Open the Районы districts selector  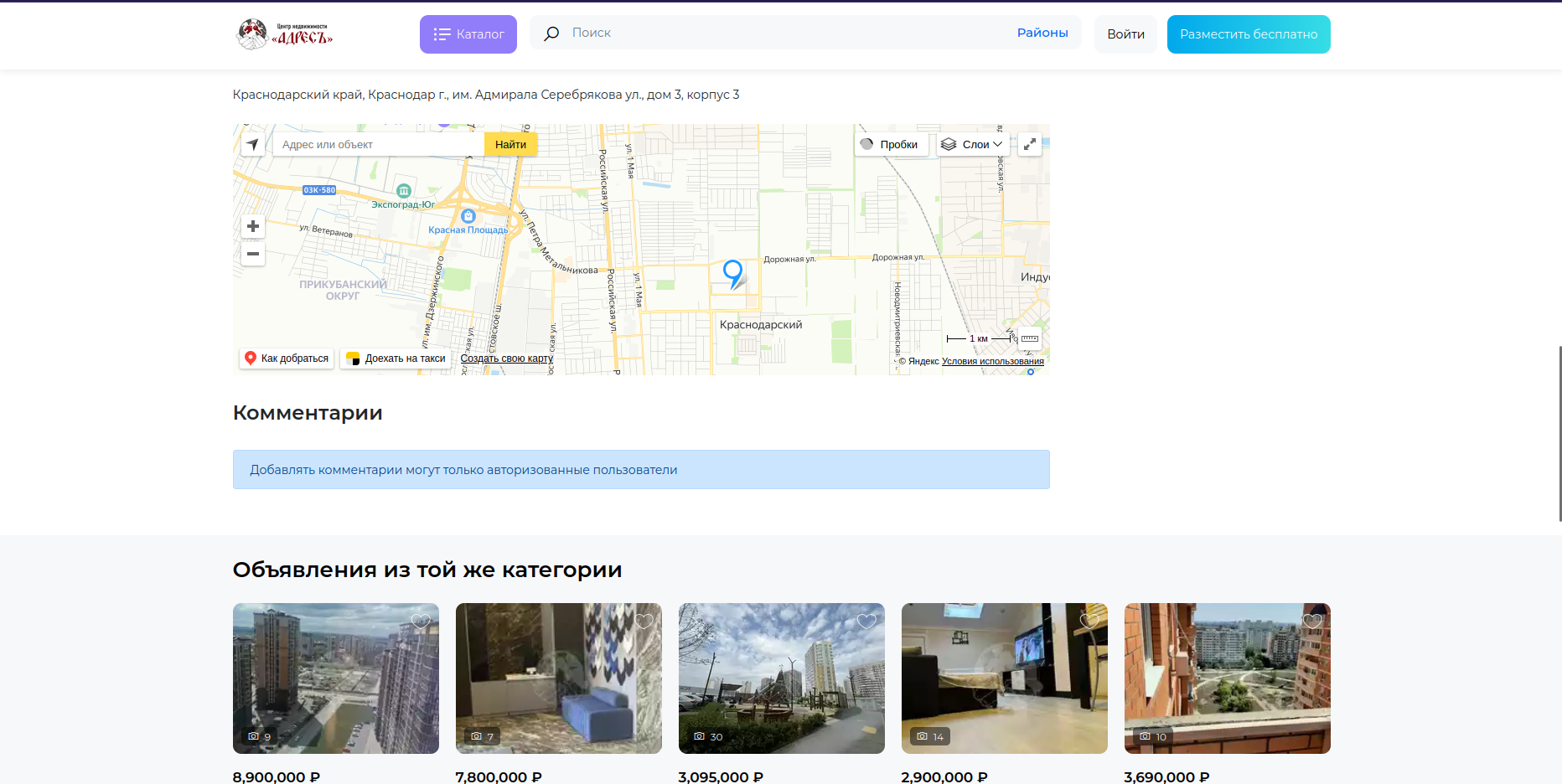(x=1042, y=33)
